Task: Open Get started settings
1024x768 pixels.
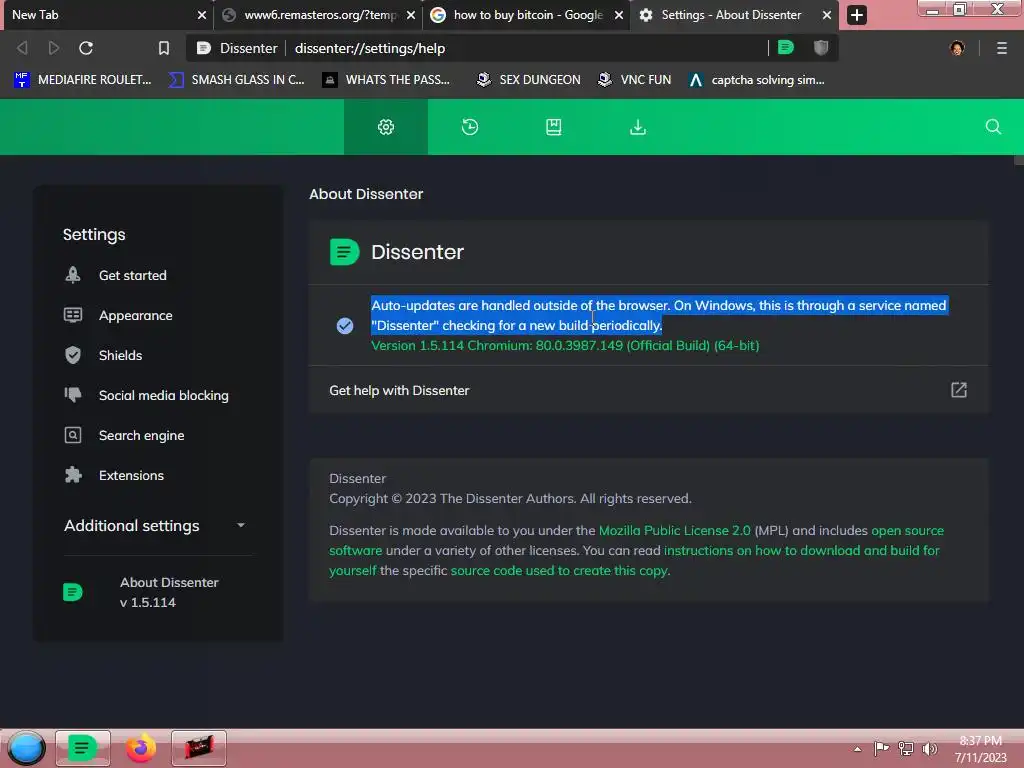Action: pyautogui.click(x=133, y=275)
